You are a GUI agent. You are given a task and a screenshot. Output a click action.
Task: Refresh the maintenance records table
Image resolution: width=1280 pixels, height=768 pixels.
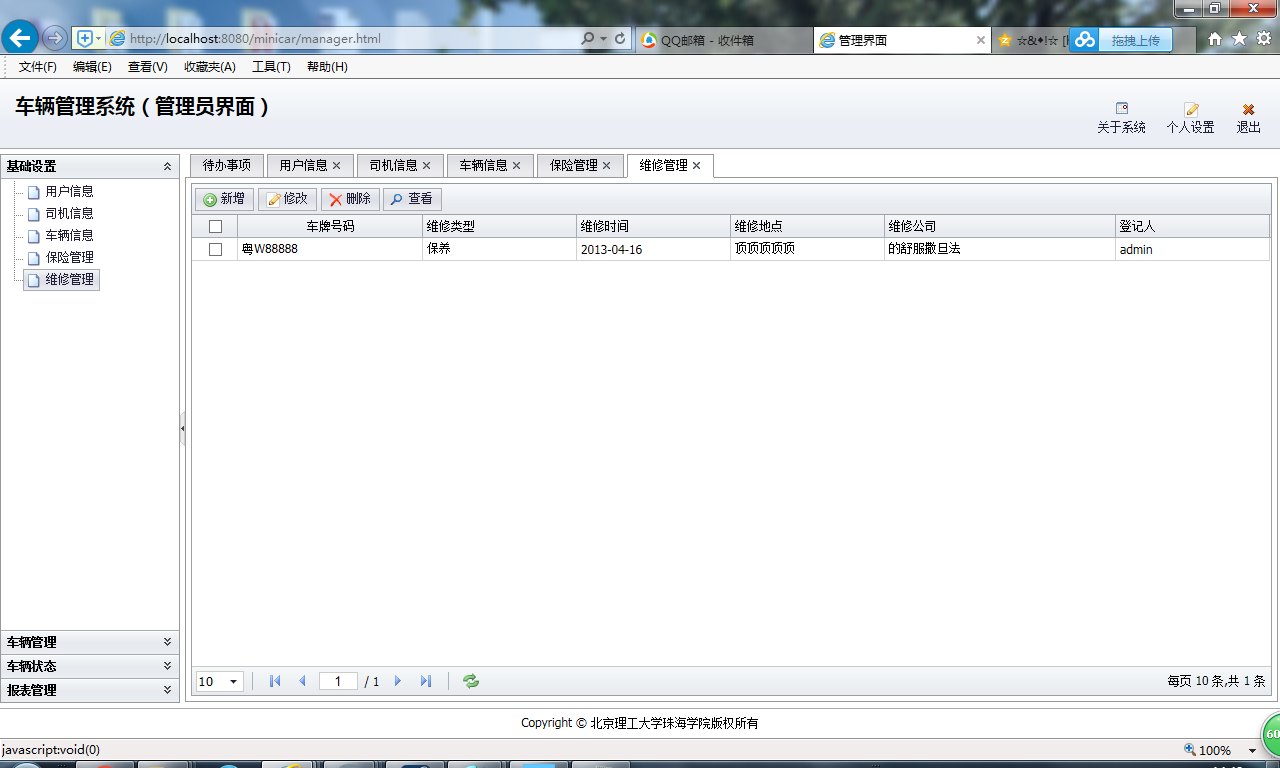point(470,681)
